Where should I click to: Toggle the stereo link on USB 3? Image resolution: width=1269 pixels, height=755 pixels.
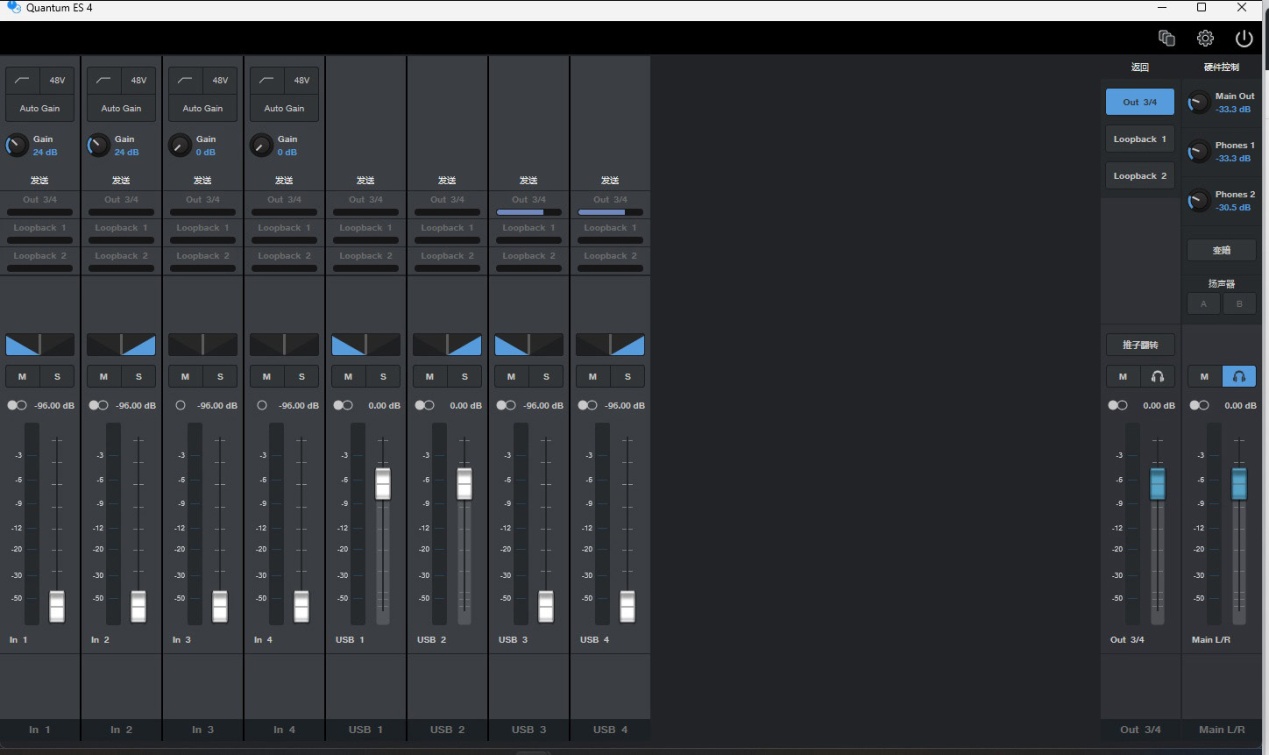(x=506, y=405)
